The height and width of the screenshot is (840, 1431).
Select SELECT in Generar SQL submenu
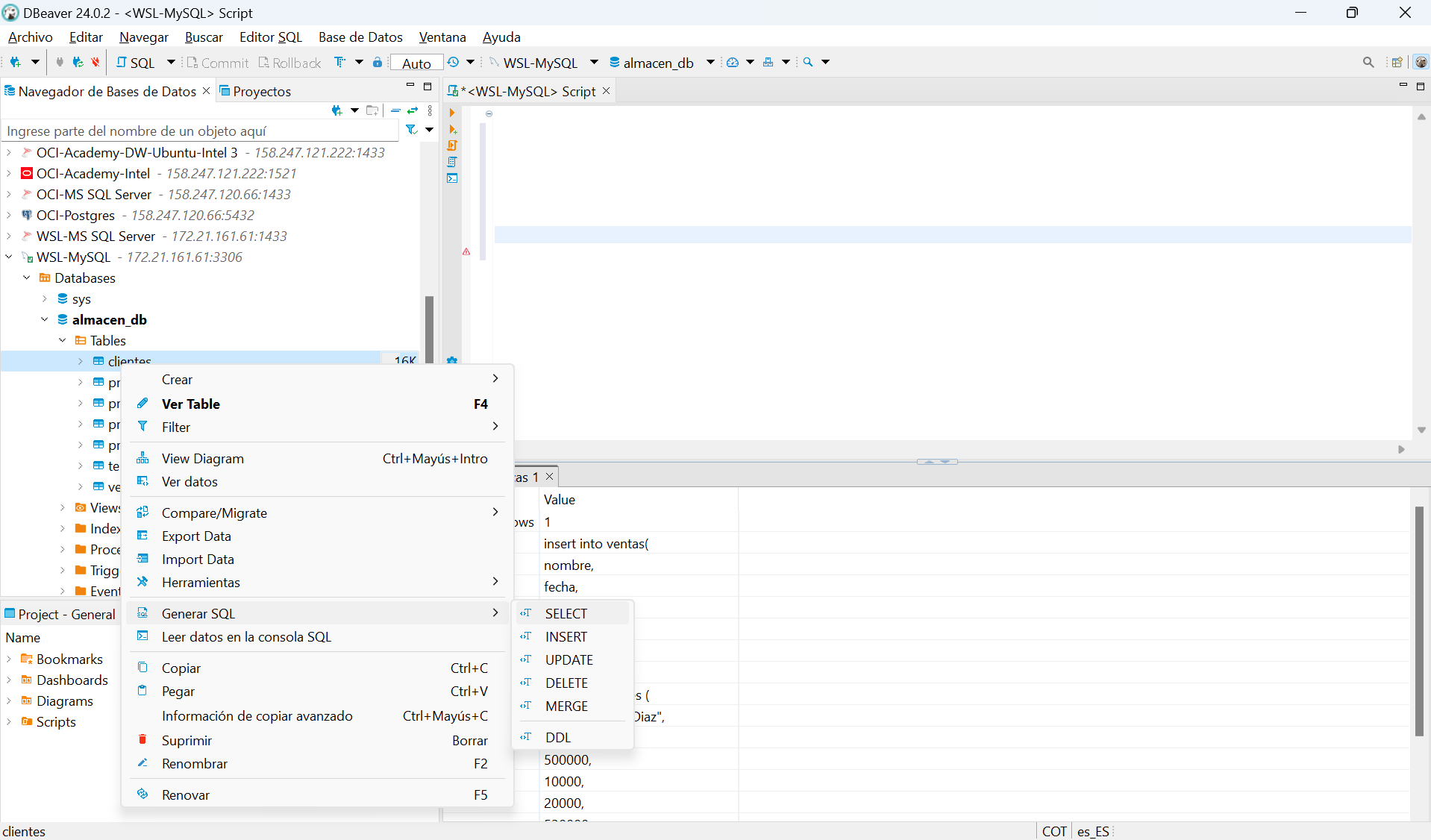(x=572, y=614)
